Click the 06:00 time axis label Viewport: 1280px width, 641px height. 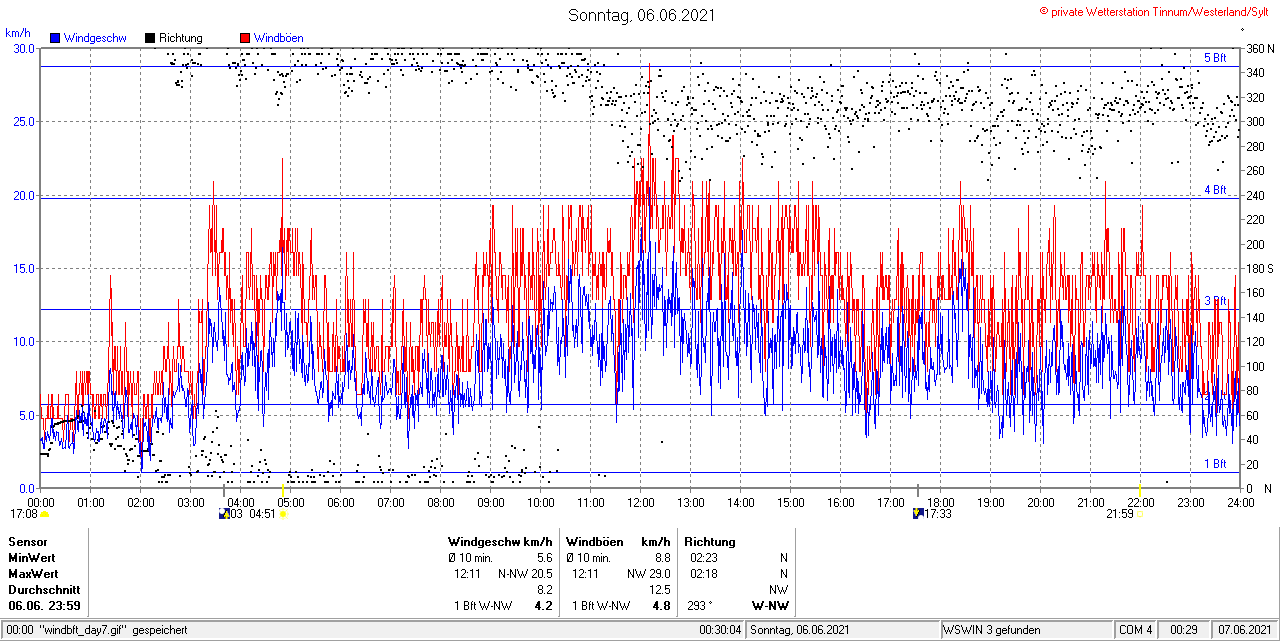point(341,502)
